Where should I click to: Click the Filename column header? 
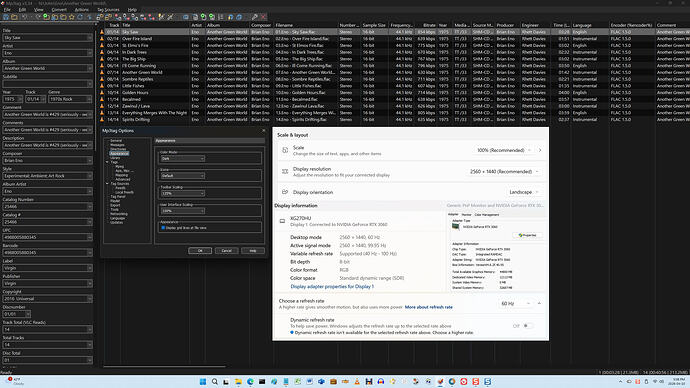click(306, 25)
